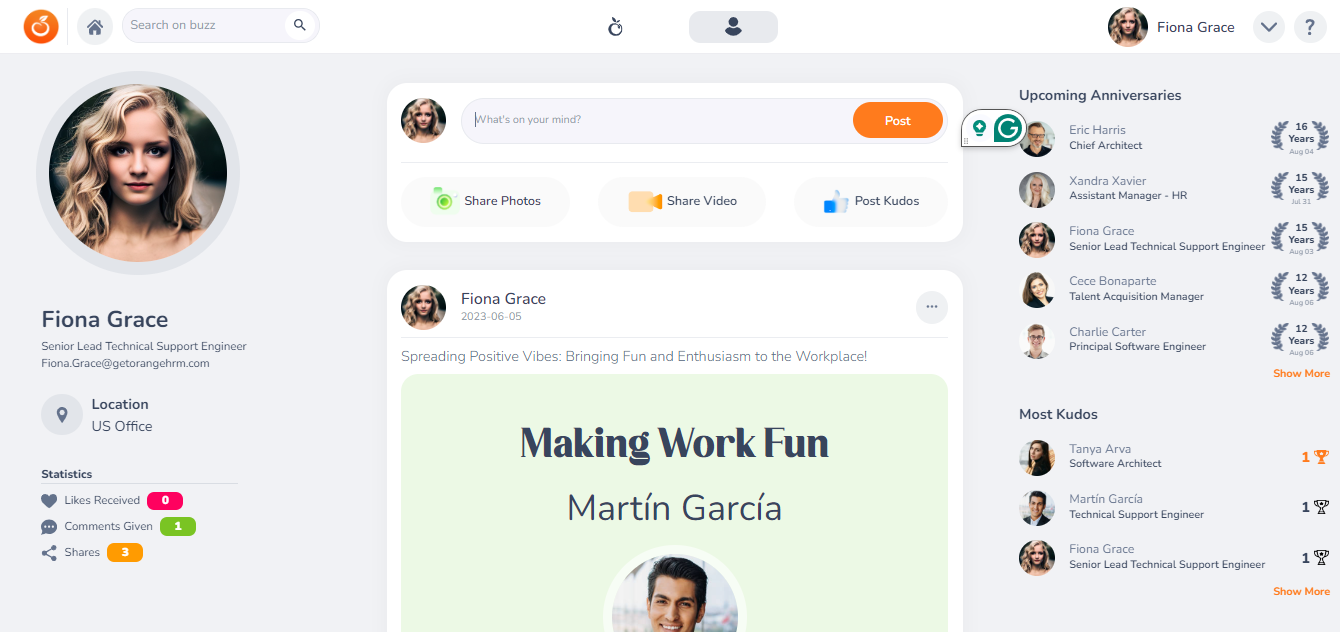This screenshot has width=1340, height=632.
Task: Click Eric Harris avatar photo
Action: point(1037,139)
